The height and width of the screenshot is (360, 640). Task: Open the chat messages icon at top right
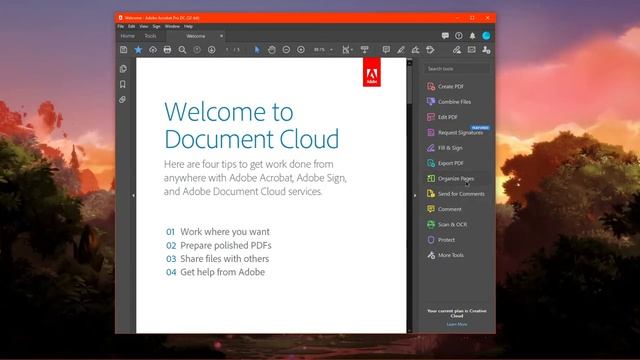445,36
